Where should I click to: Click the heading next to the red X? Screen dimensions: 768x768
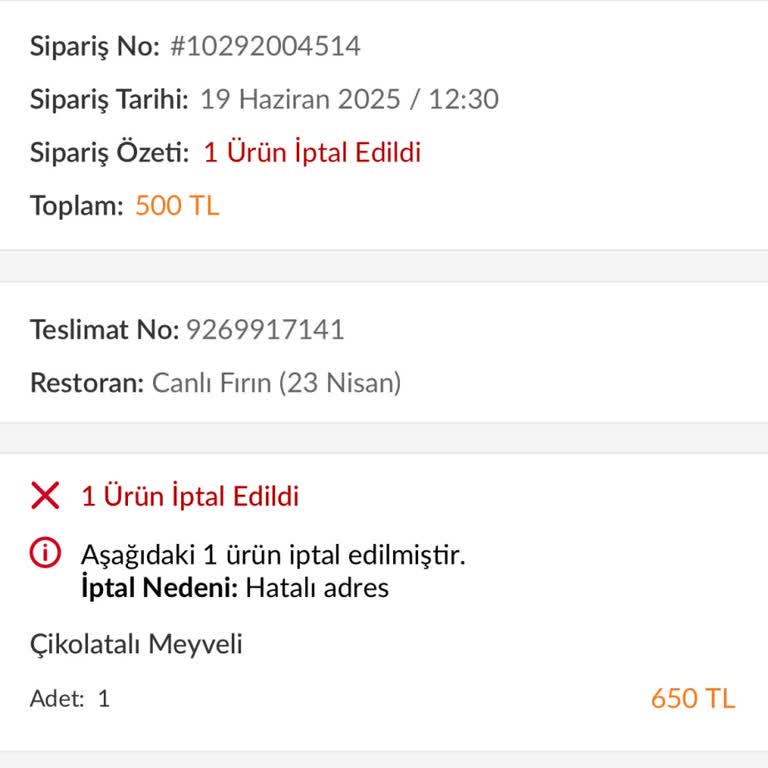pyautogui.click(x=190, y=496)
